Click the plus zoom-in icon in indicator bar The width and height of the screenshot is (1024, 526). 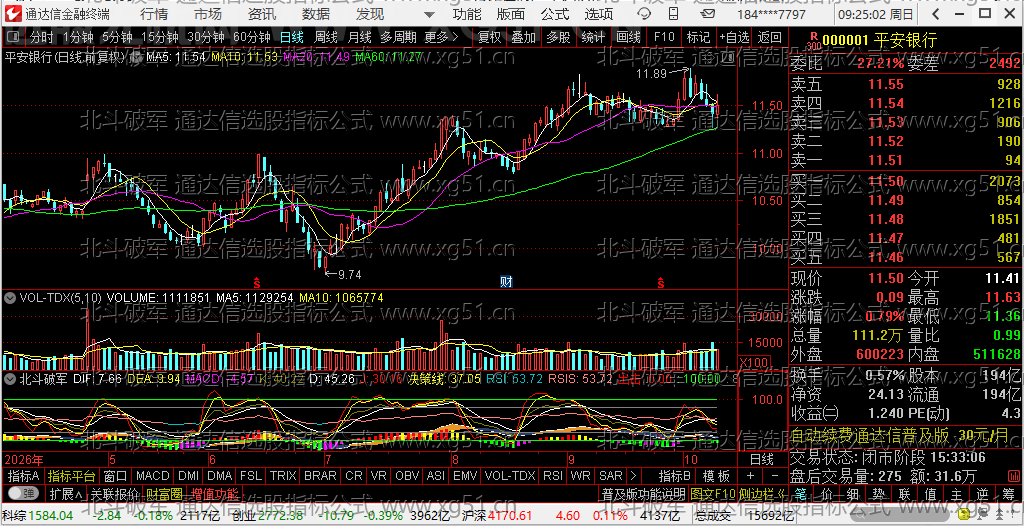click(750, 475)
